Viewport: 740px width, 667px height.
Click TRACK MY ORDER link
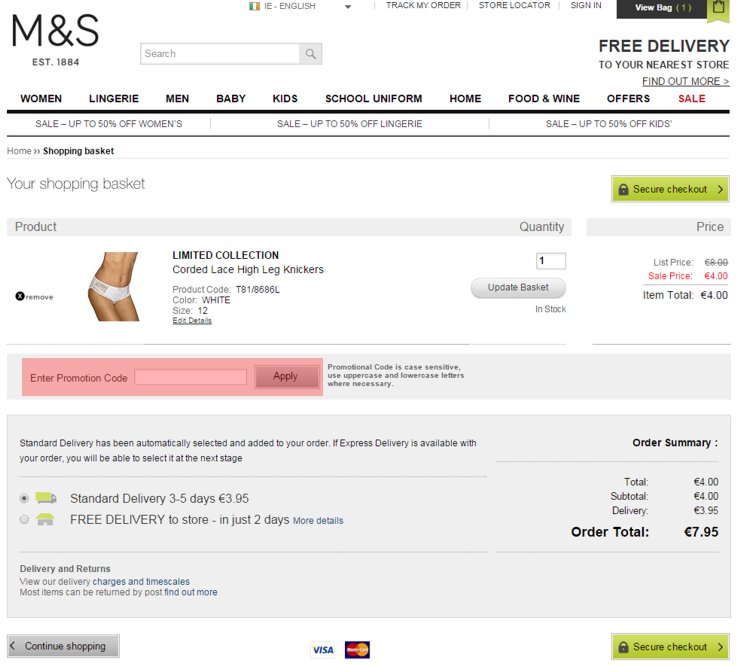tap(423, 6)
